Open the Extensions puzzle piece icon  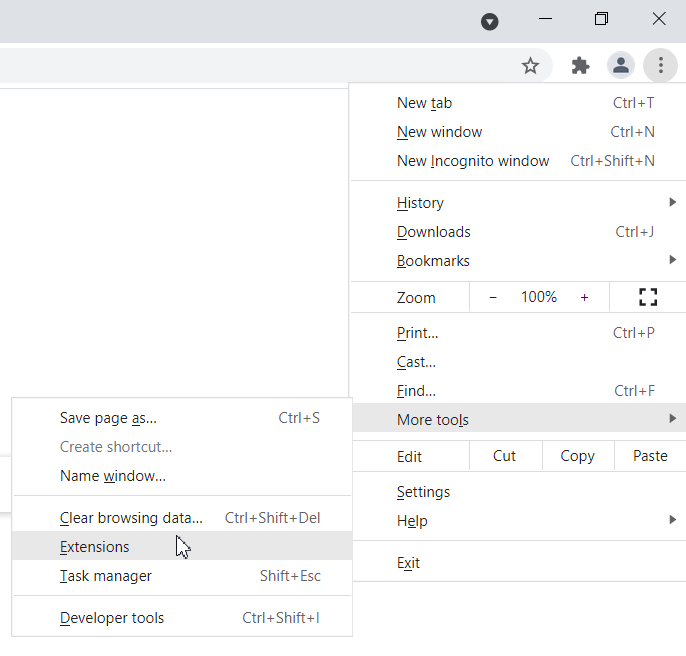point(580,66)
